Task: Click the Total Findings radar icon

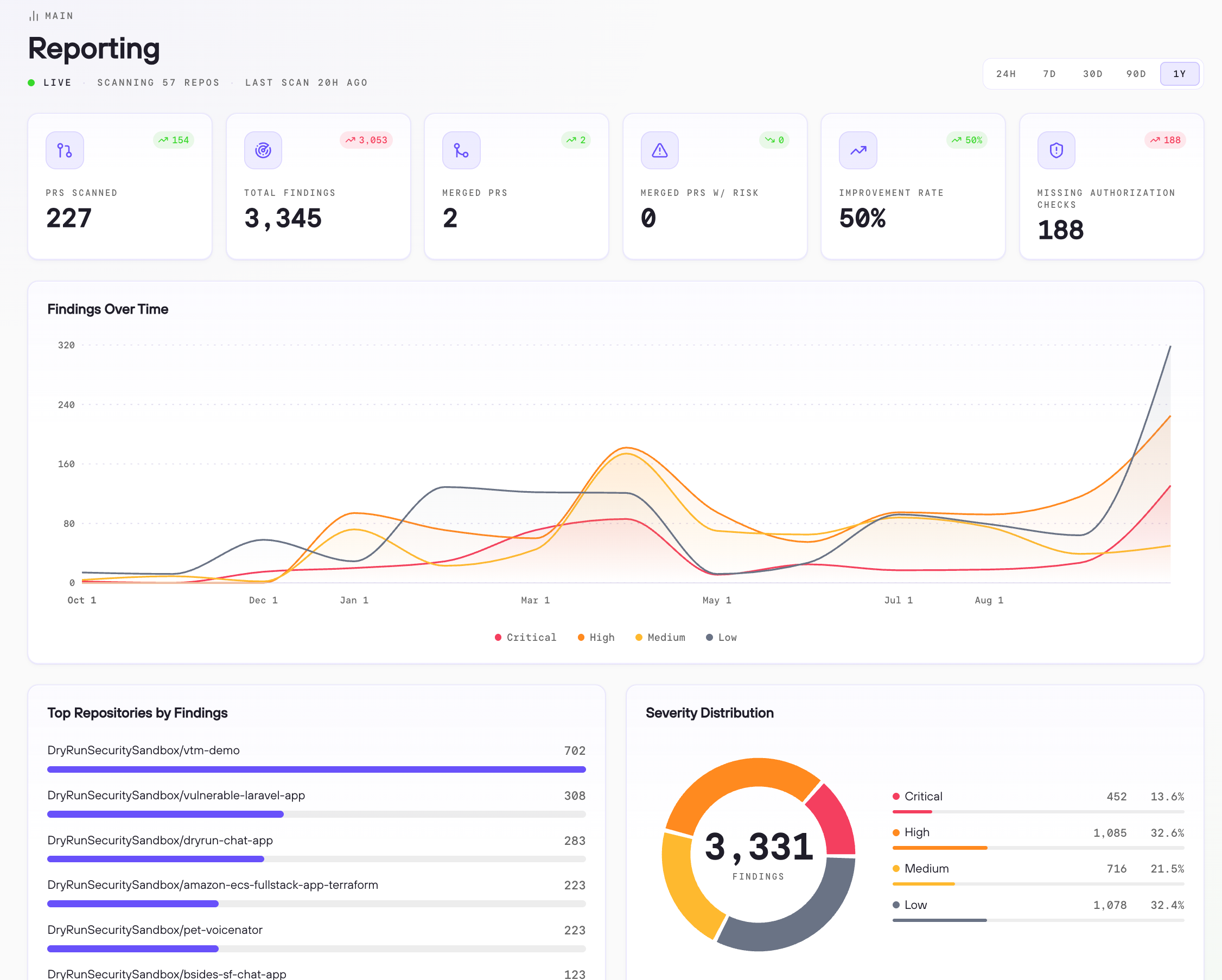Action: 263,150
